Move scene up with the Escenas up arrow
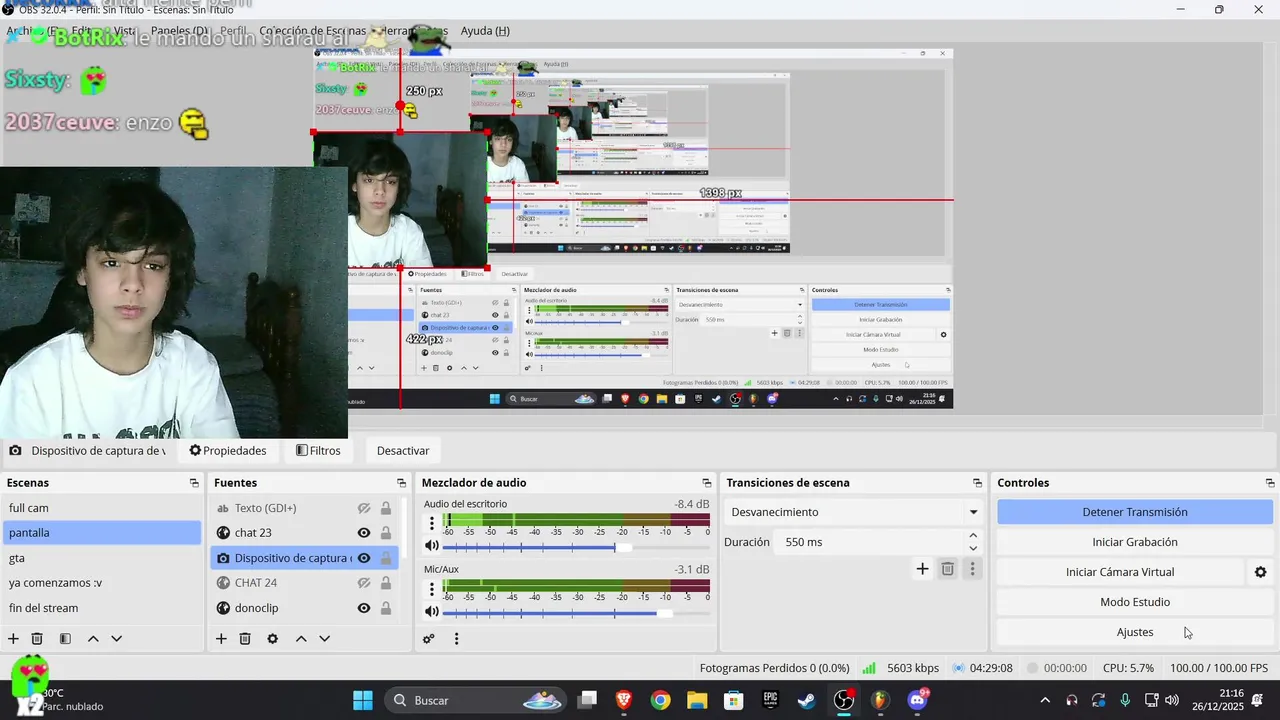 tap(93, 639)
